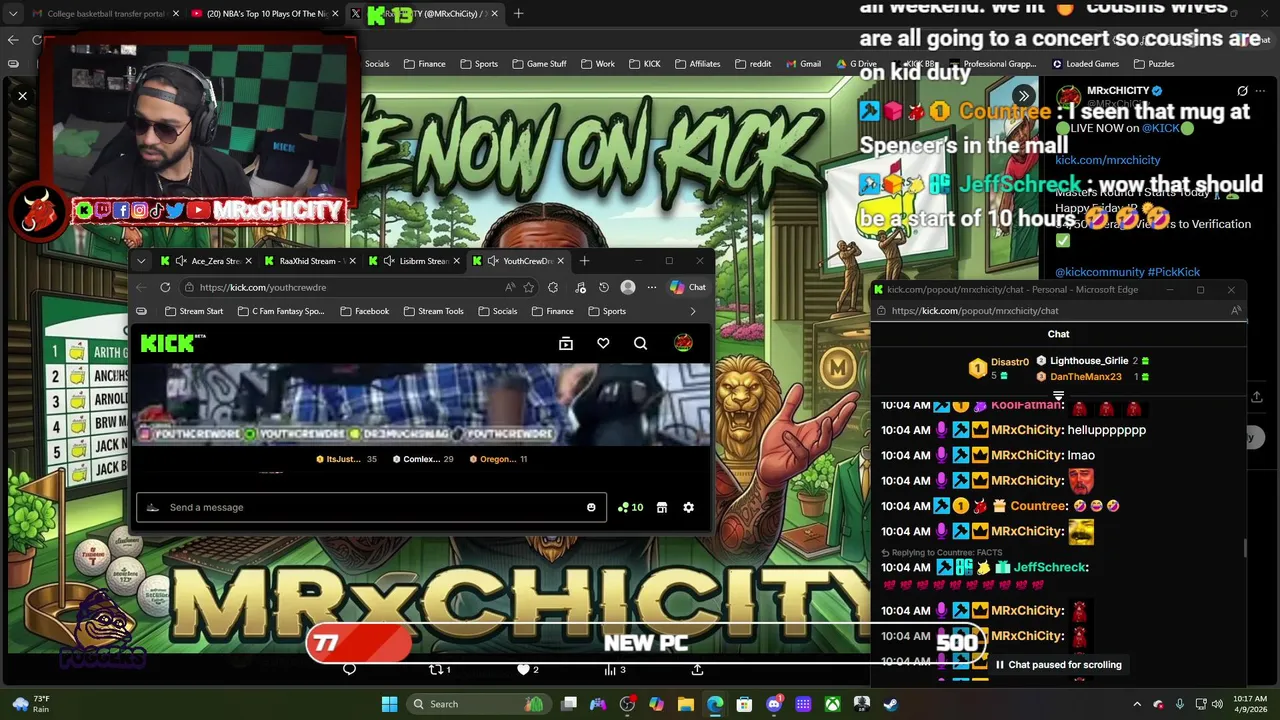Screen dimensions: 1280x720
Task: Open the Stream Start bookmarks folder
Action: pyautogui.click(x=194, y=311)
